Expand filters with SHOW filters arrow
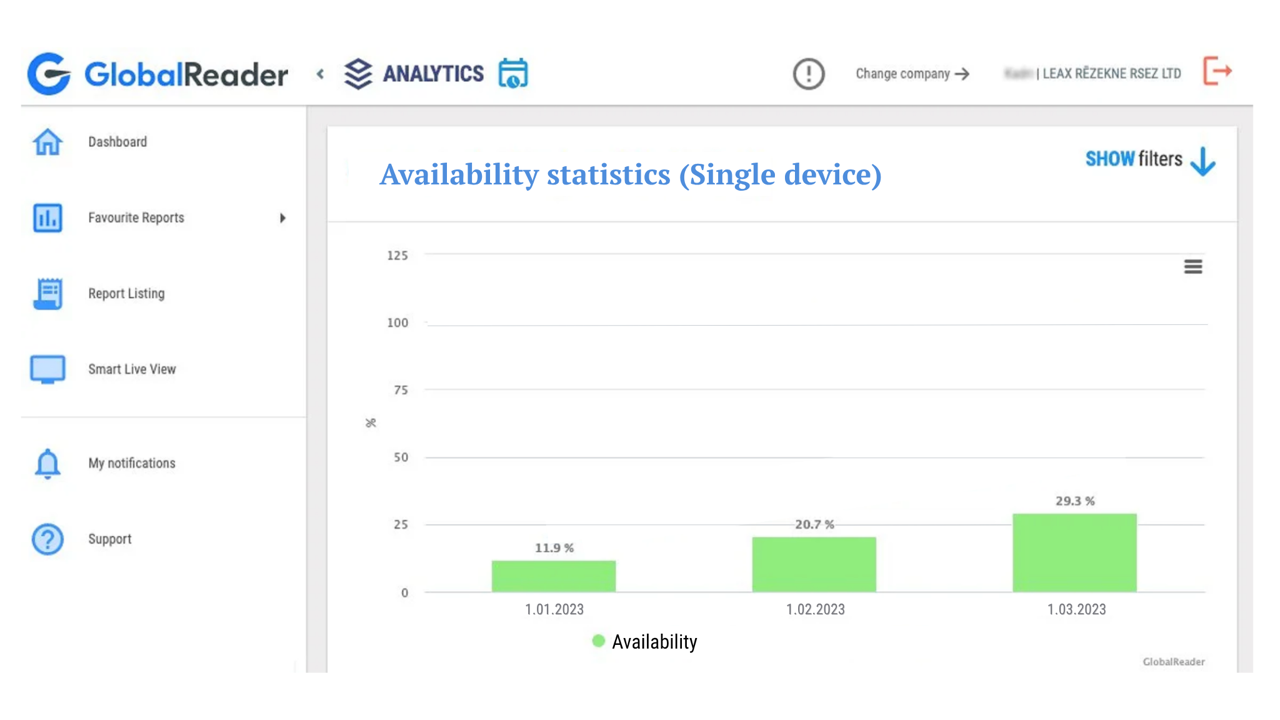 click(1203, 161)
